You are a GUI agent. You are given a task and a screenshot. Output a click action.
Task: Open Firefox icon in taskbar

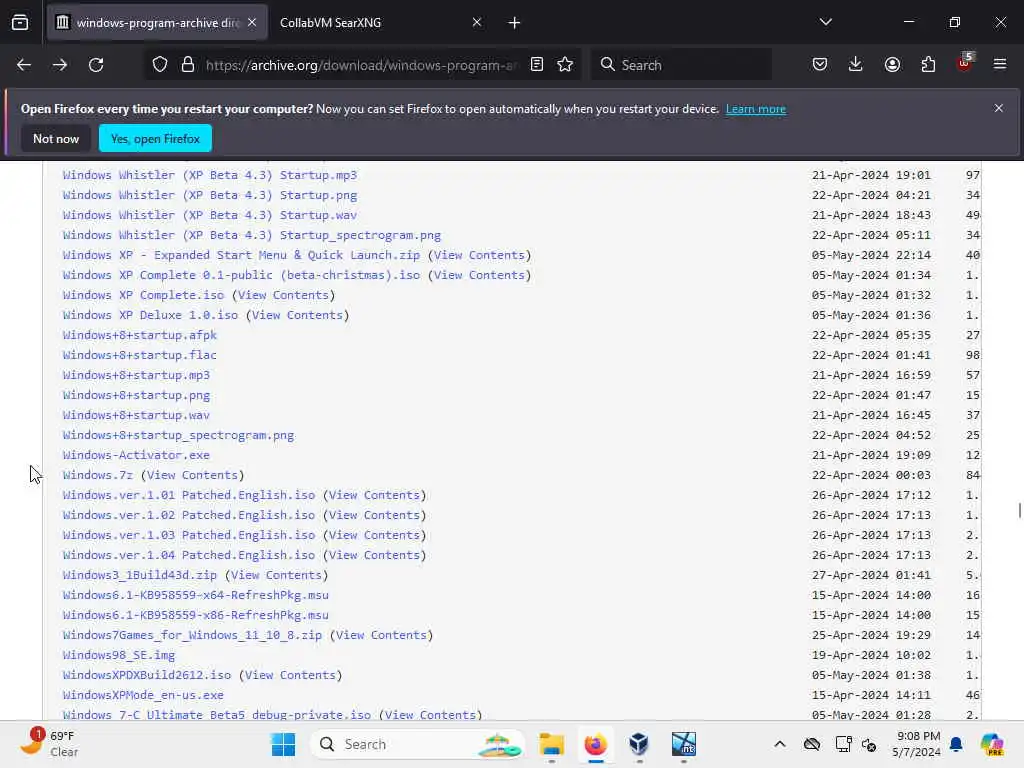tap(596, 744)
